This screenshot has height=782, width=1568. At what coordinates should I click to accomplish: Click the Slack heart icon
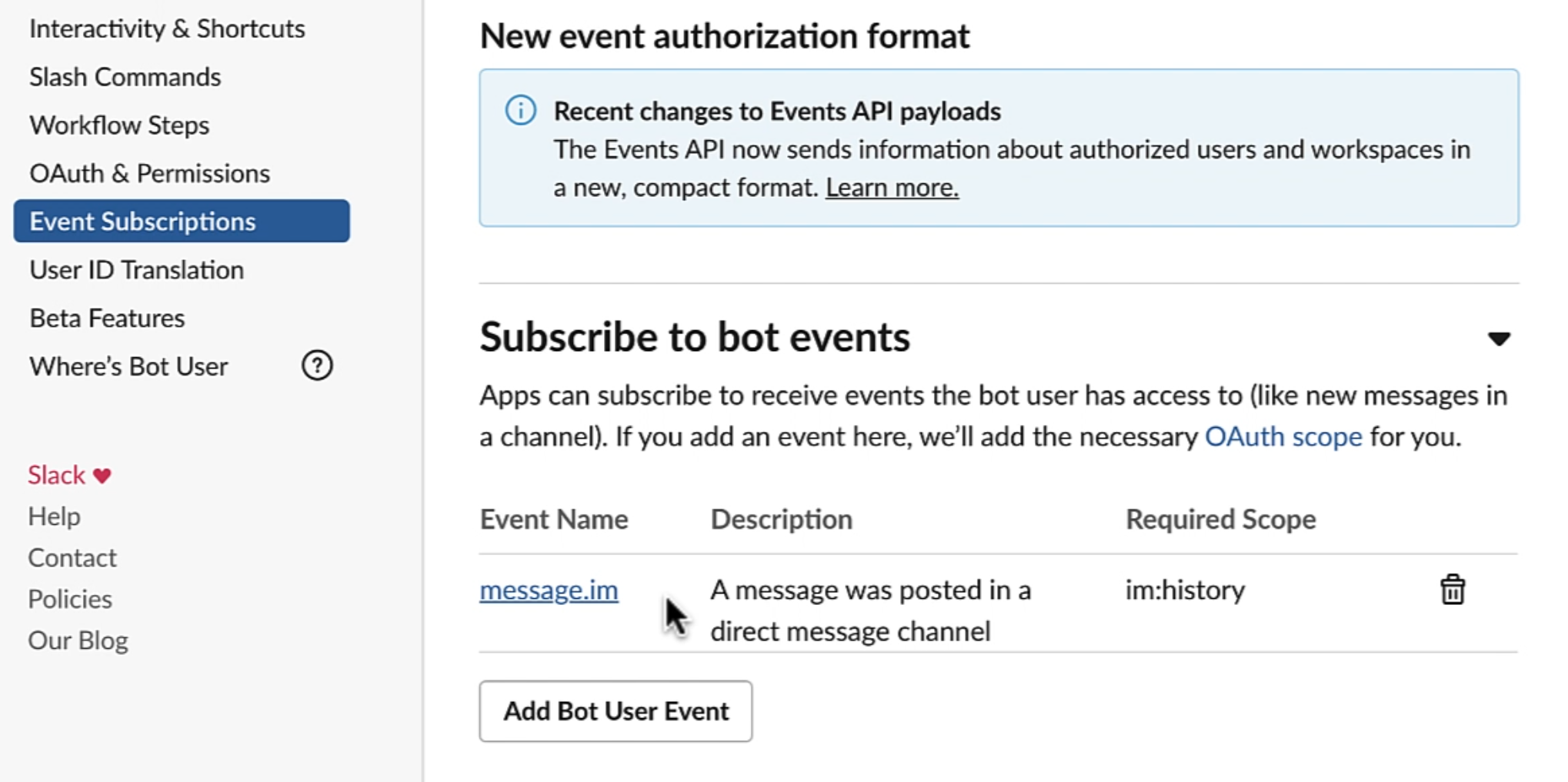(102, 476)
